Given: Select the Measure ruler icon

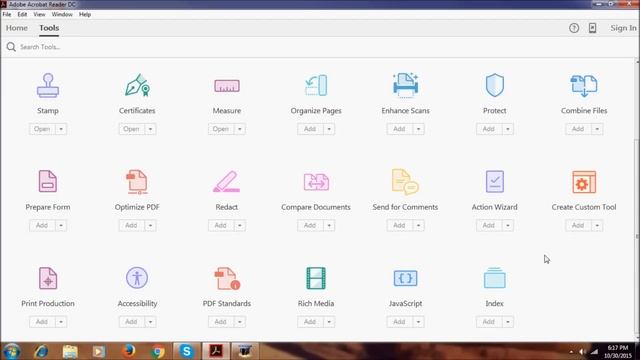Looking at the screenshot, I should [x=227, y=86].
